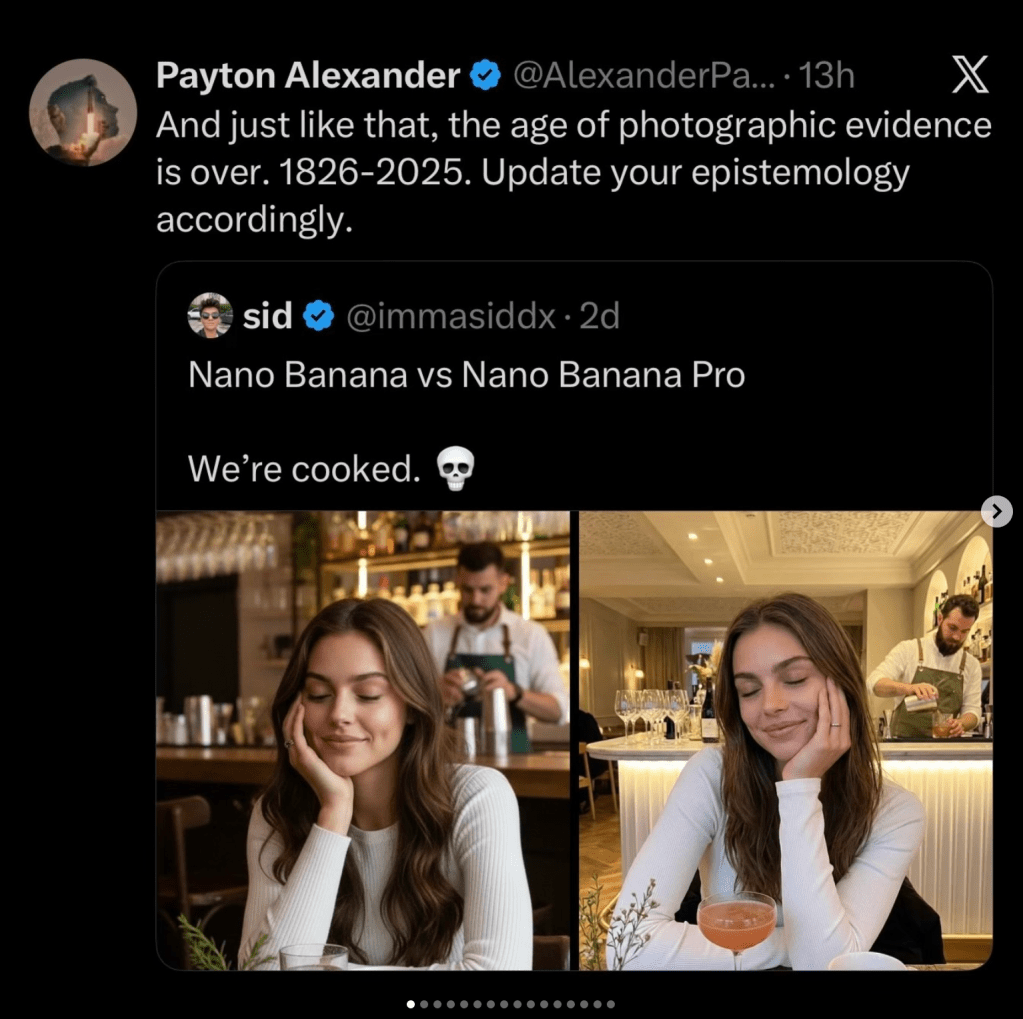1023x1019 pixels.
Task: Click the verified badge beside Payton Alexander
Action: point(485,75)
